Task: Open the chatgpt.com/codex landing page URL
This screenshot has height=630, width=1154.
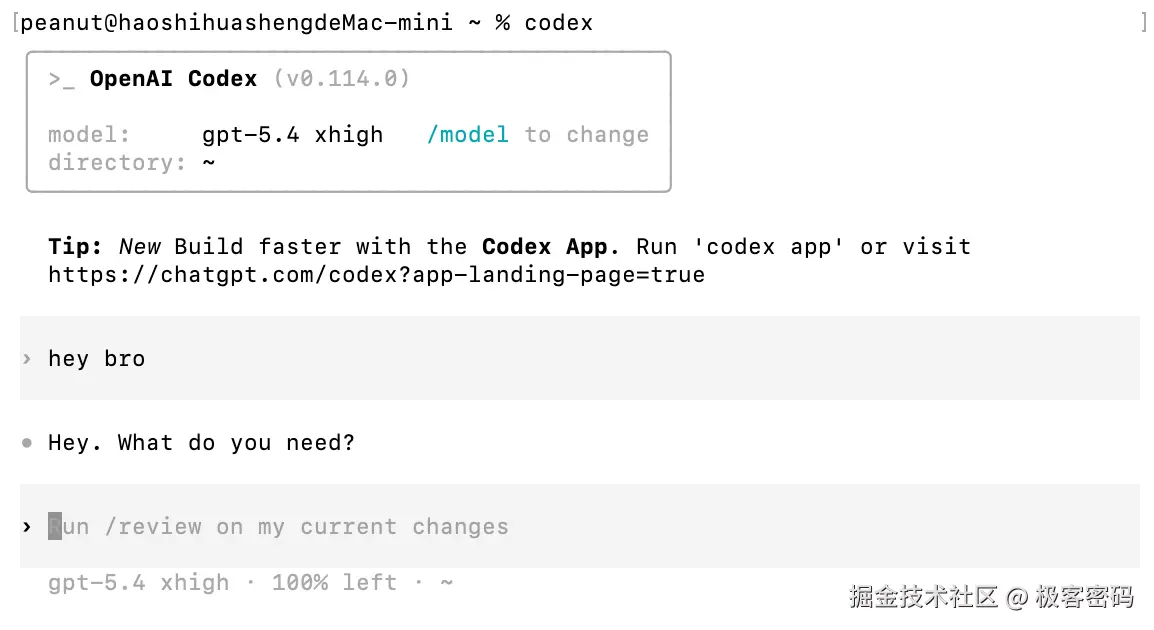Action: (376, 275)
